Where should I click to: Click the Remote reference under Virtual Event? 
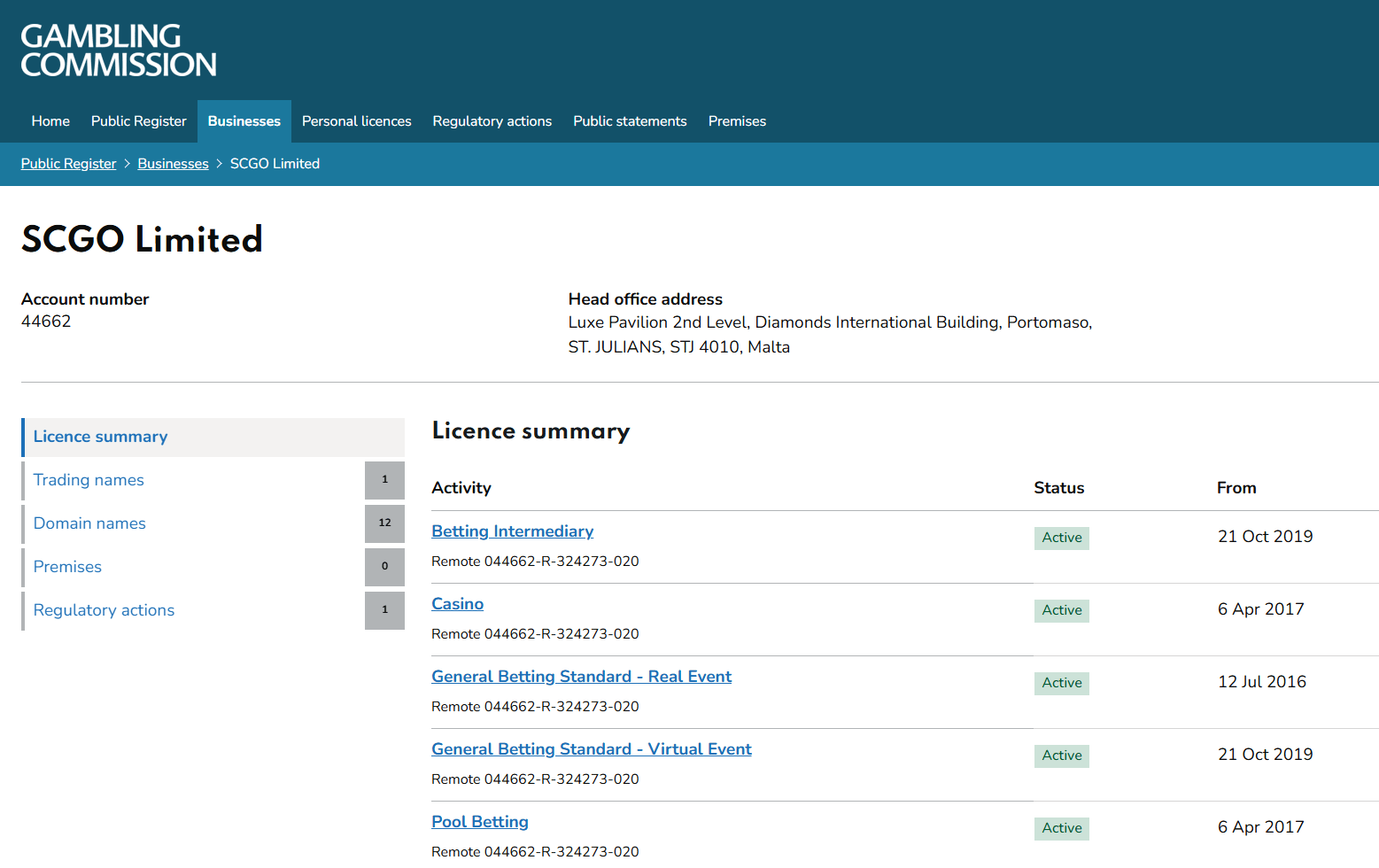pos(535,779)
